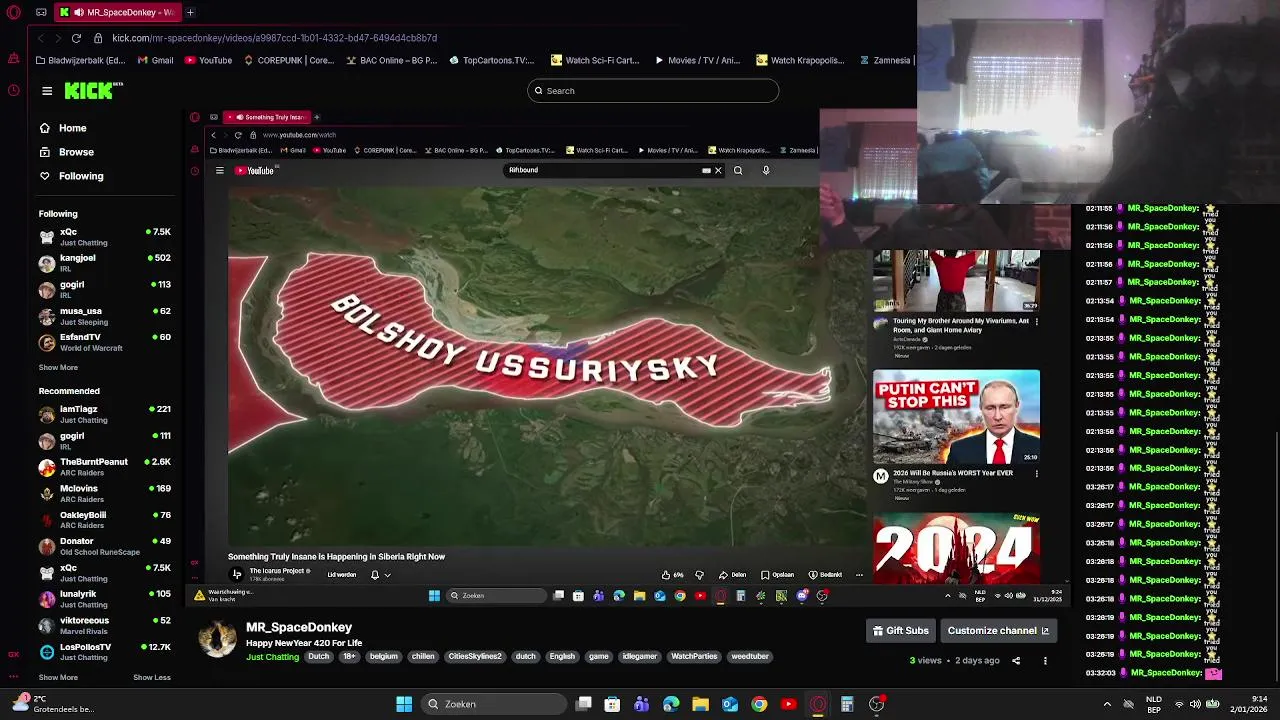This screenshot has height=720, width=1280.
Task: Open Microsoft Store from the taskbar
Action: (612, 704)
